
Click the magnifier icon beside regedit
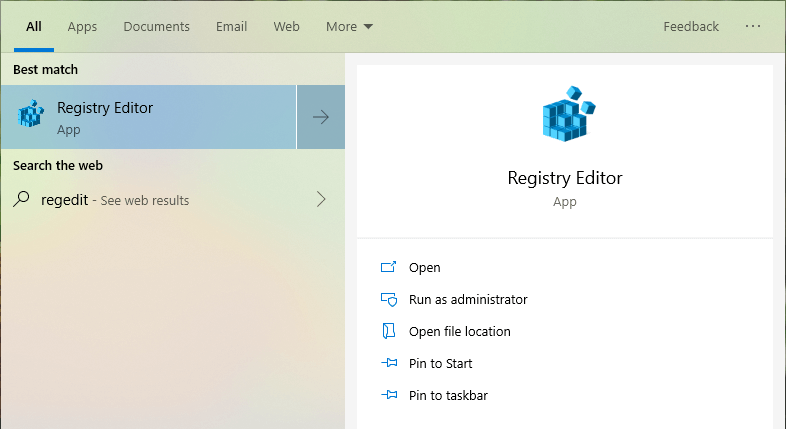(x=21, y=199)
